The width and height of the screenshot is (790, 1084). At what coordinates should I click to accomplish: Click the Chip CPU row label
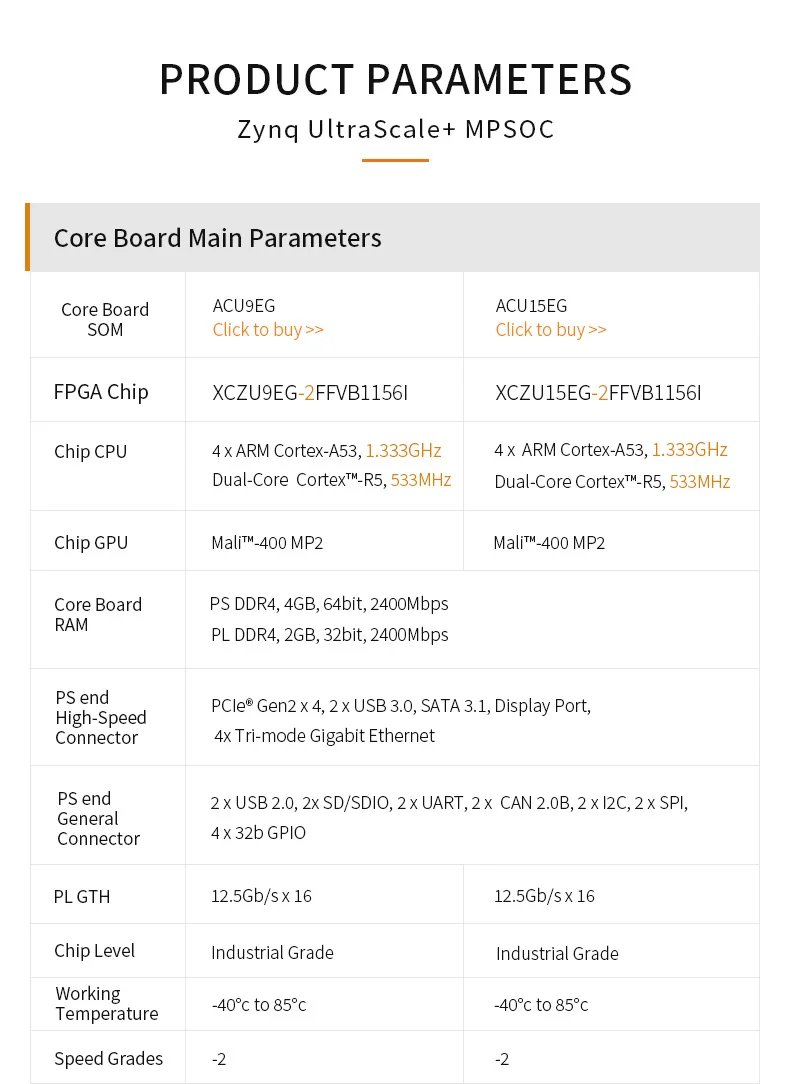pos(91,452)
